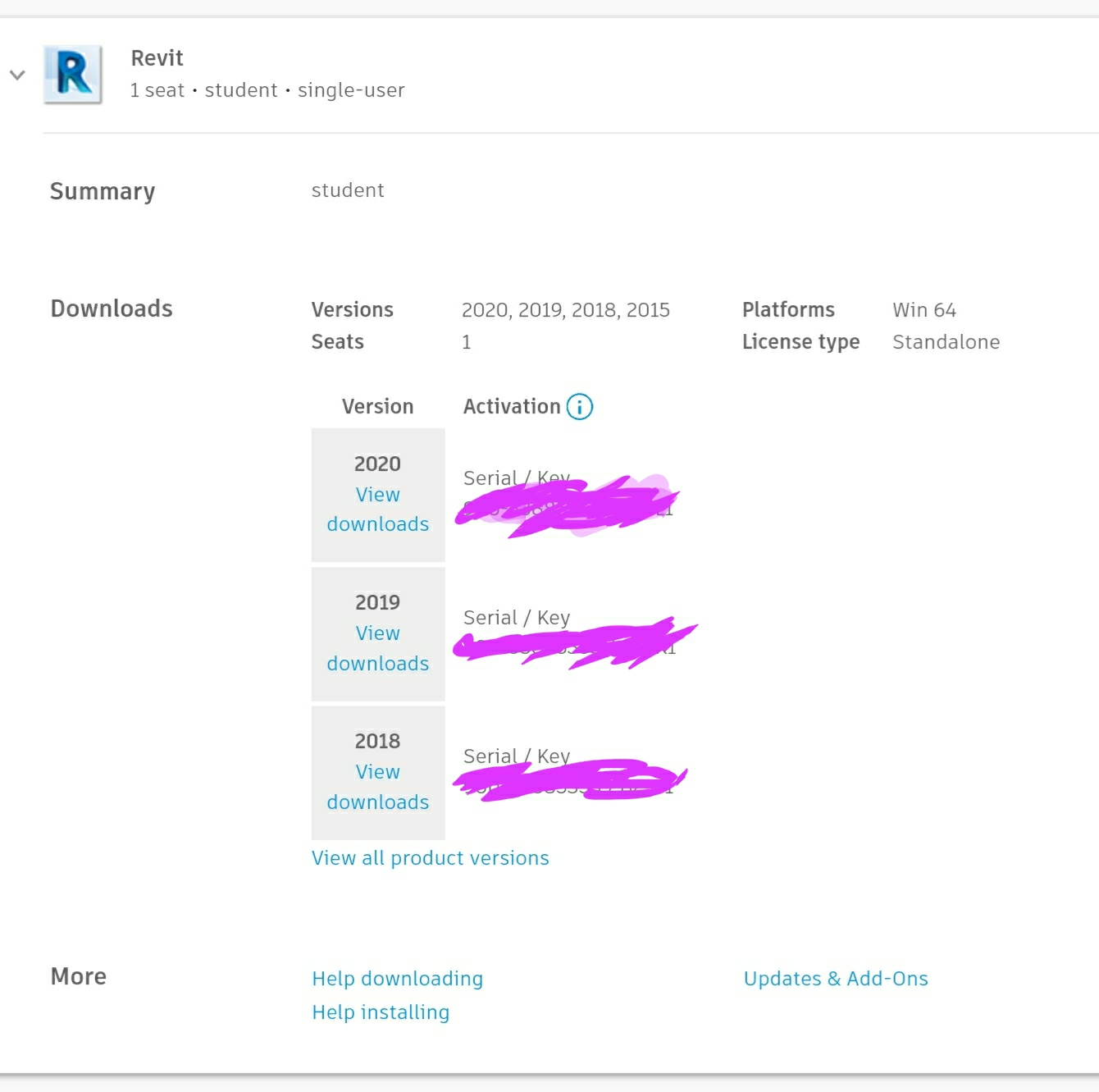Viewport: 1099px width, 1092px height.
Task: Click the Revit product logo icon
Action: 73,75
